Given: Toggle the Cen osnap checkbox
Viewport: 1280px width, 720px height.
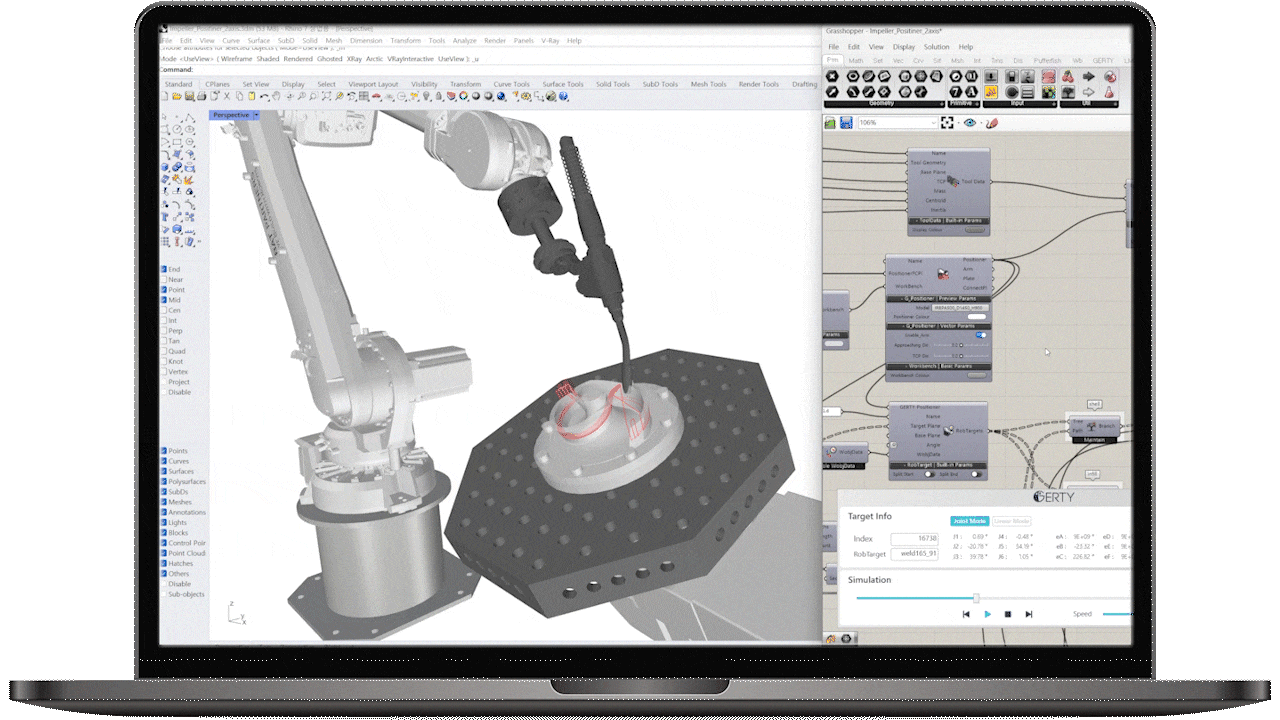Looking at the screenshot, I should coord(165,310).
